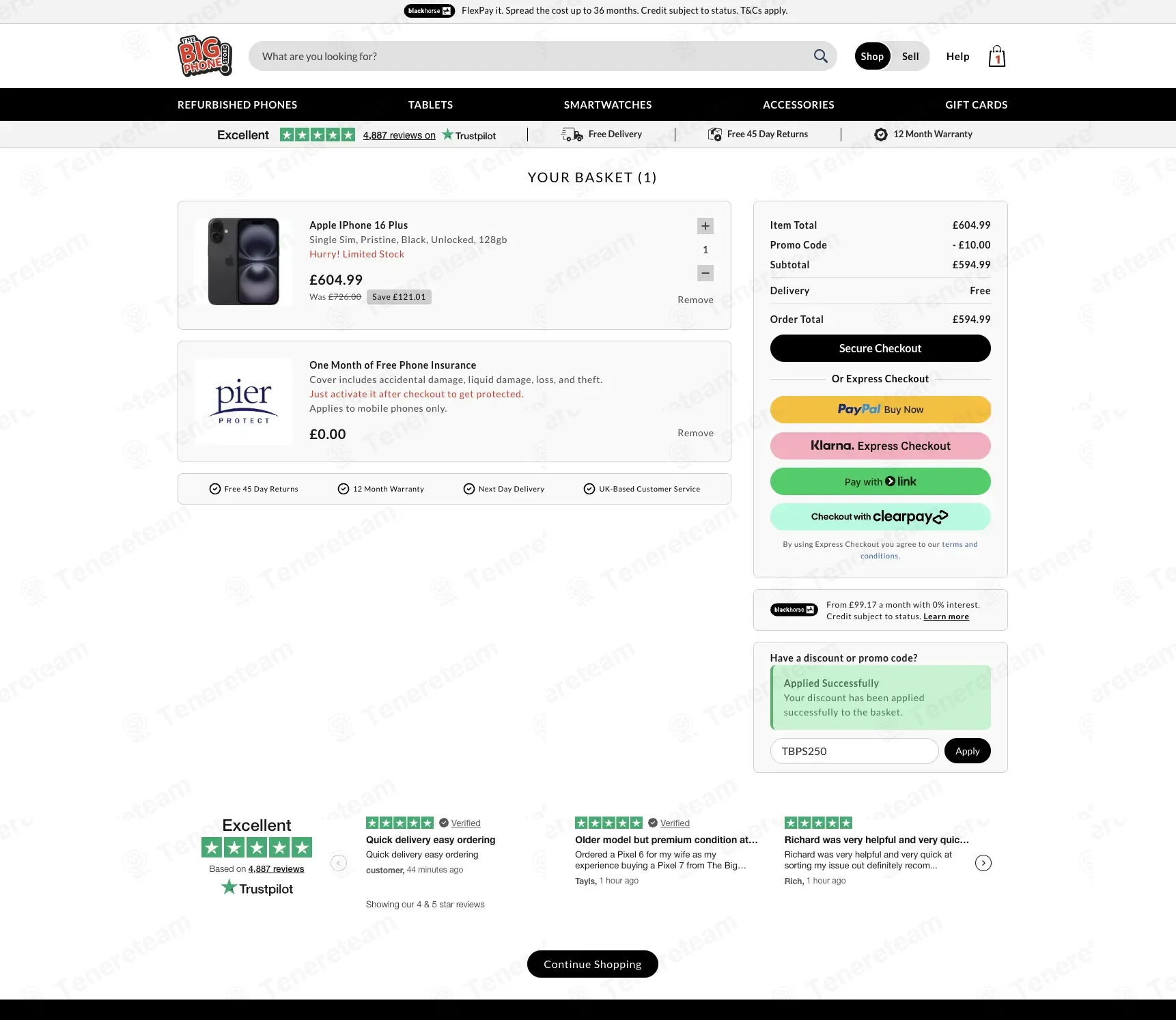Viewport: 1176px width, 1020px height.
Task: Click 'Hurry! Limited Stock' text
Action: (356, 254)
